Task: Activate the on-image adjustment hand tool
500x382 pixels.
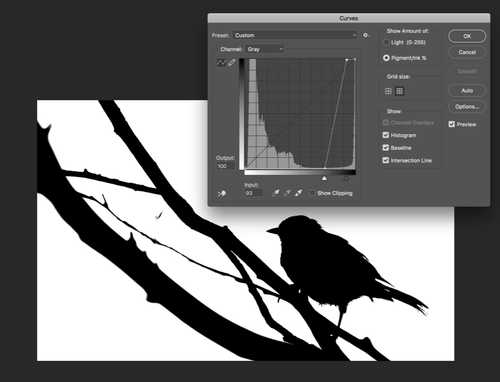Action: 221,194
